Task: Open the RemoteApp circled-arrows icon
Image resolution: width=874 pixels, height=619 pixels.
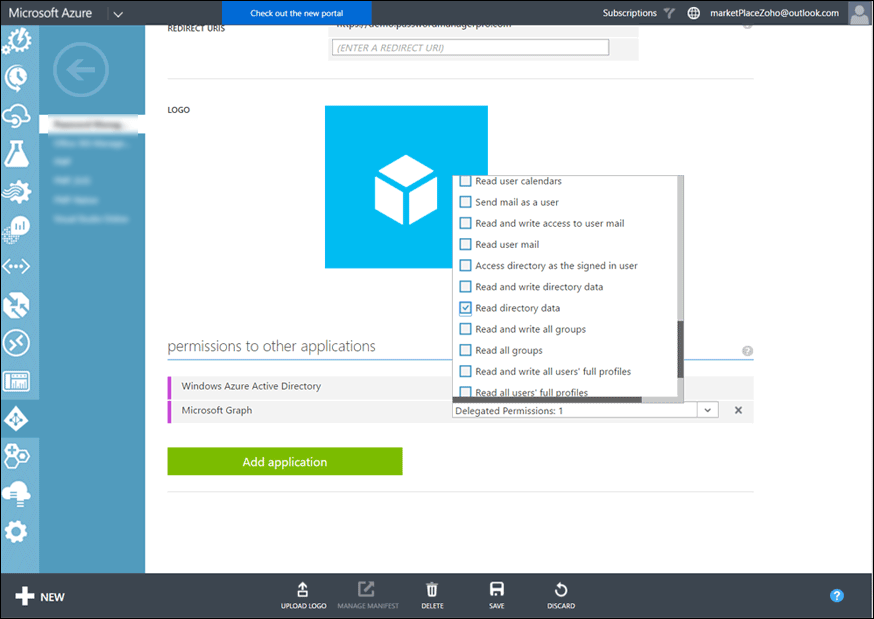Action: click(x=17, y=343)
